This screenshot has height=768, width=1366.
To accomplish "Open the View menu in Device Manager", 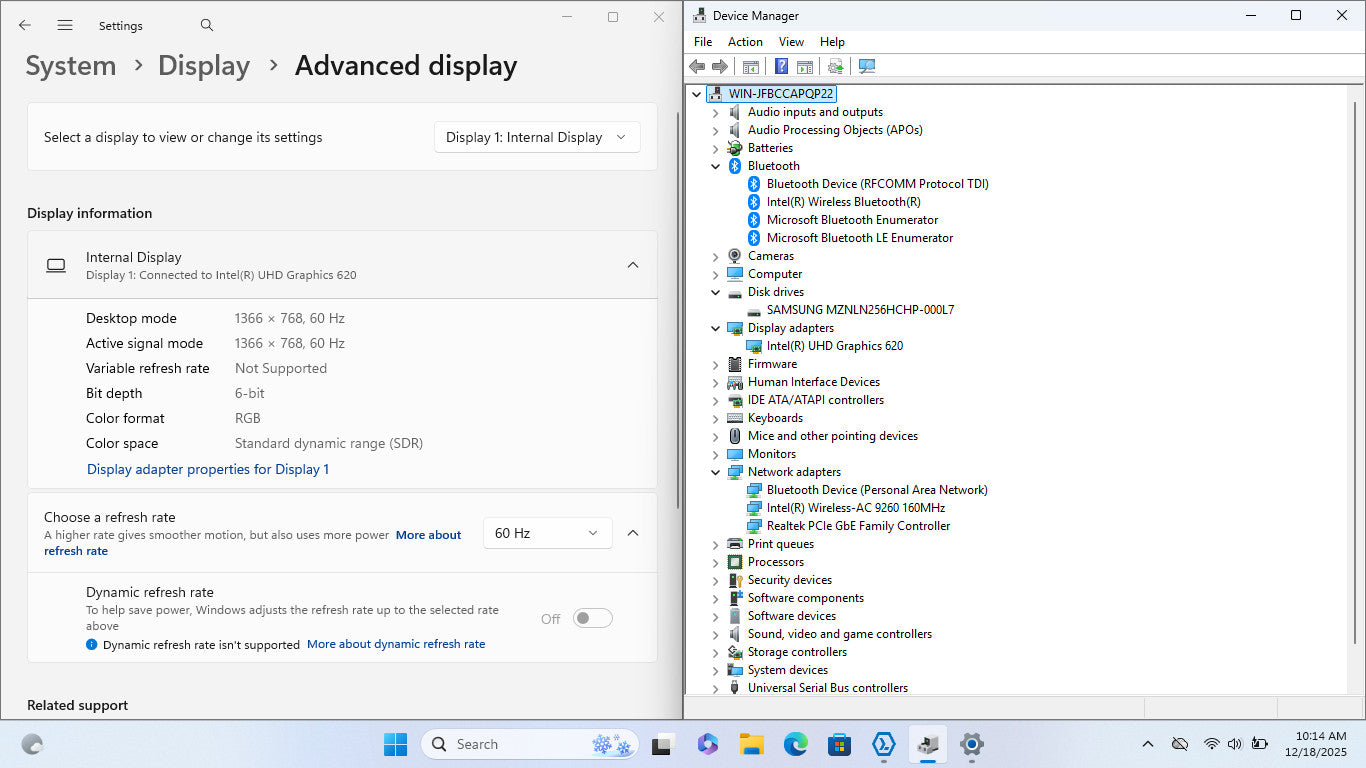I will coord(791,42).
